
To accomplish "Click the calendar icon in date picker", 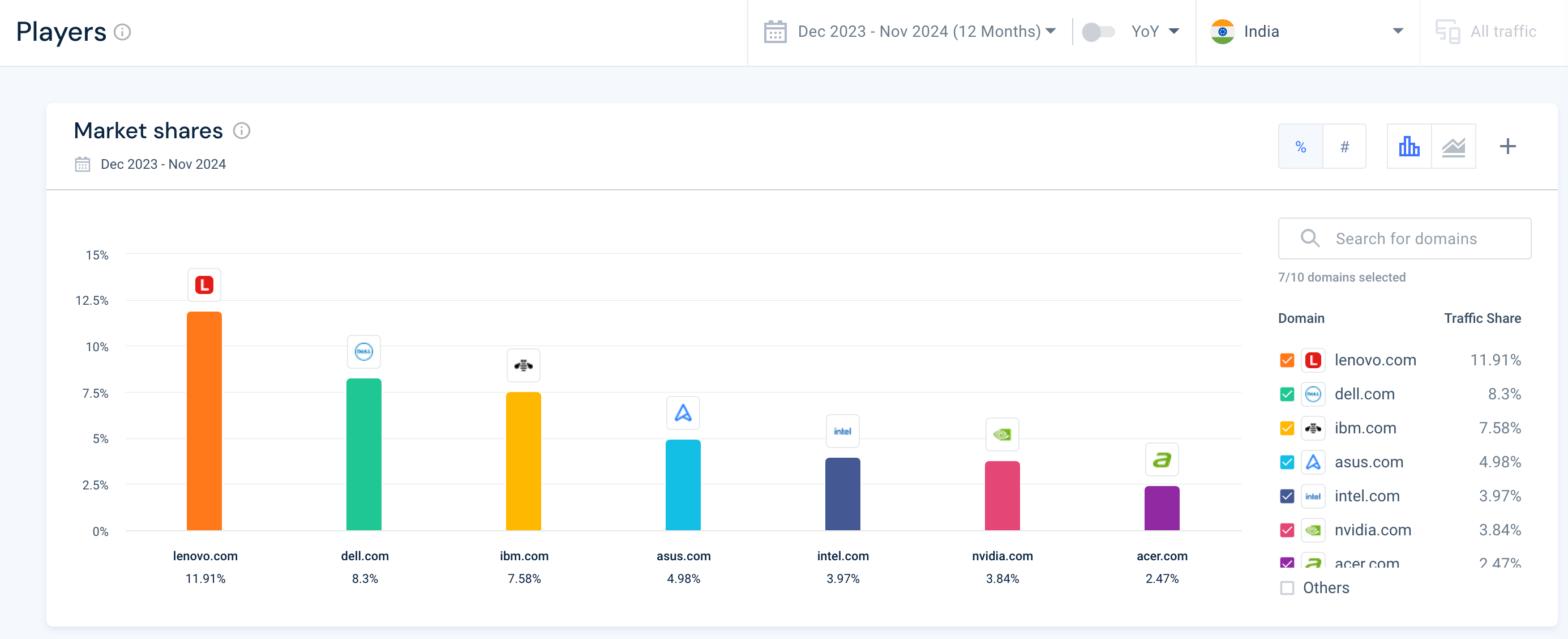I will point(775,32).
